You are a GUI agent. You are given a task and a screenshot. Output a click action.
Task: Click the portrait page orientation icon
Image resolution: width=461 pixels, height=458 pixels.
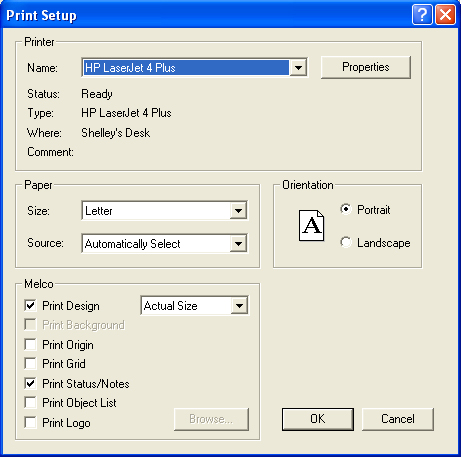click(x=311, y=225)
